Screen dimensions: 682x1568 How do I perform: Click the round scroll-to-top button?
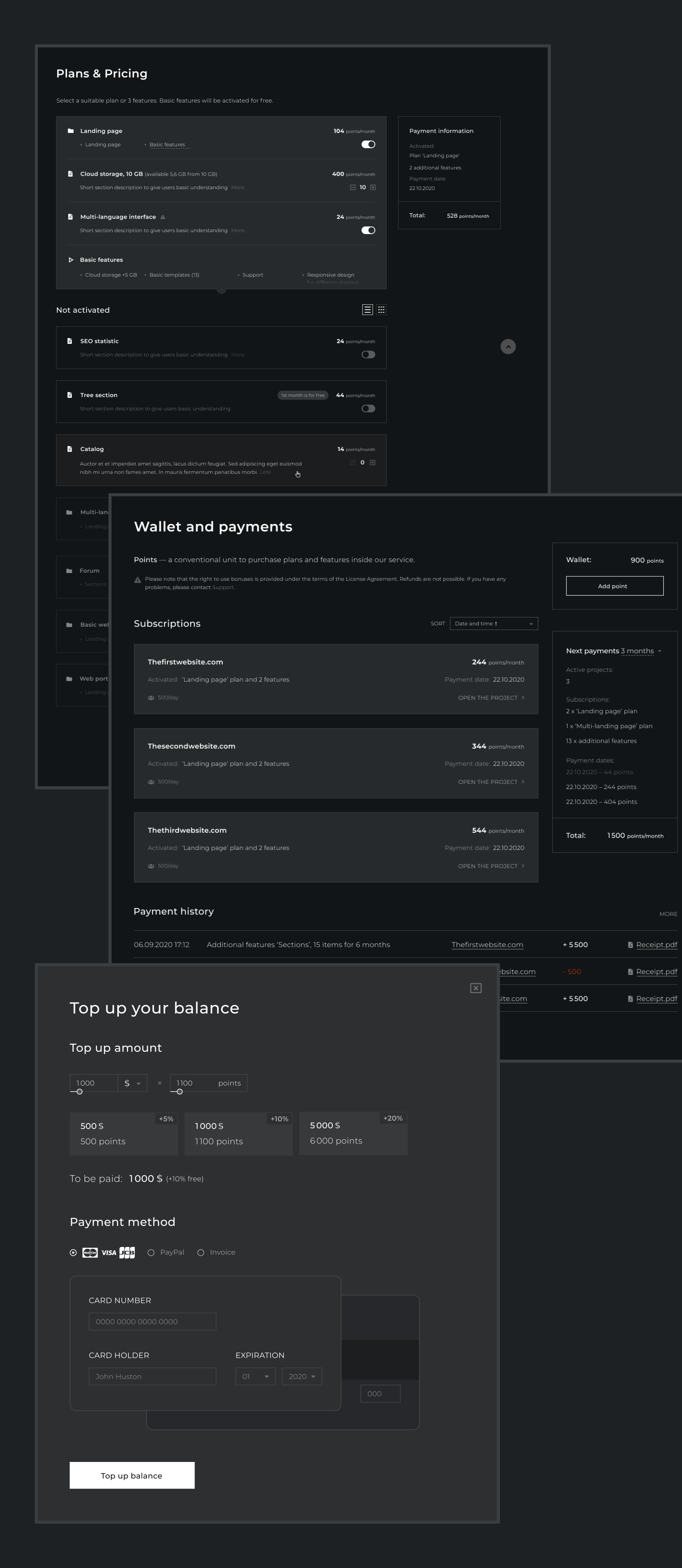click(508, 346)
